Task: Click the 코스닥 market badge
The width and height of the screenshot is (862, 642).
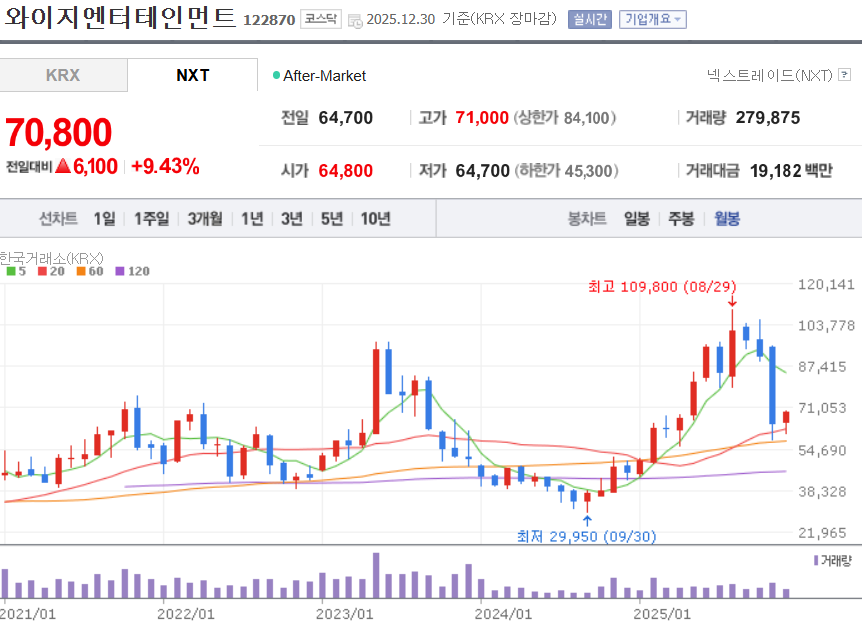Action: point(321,19)
